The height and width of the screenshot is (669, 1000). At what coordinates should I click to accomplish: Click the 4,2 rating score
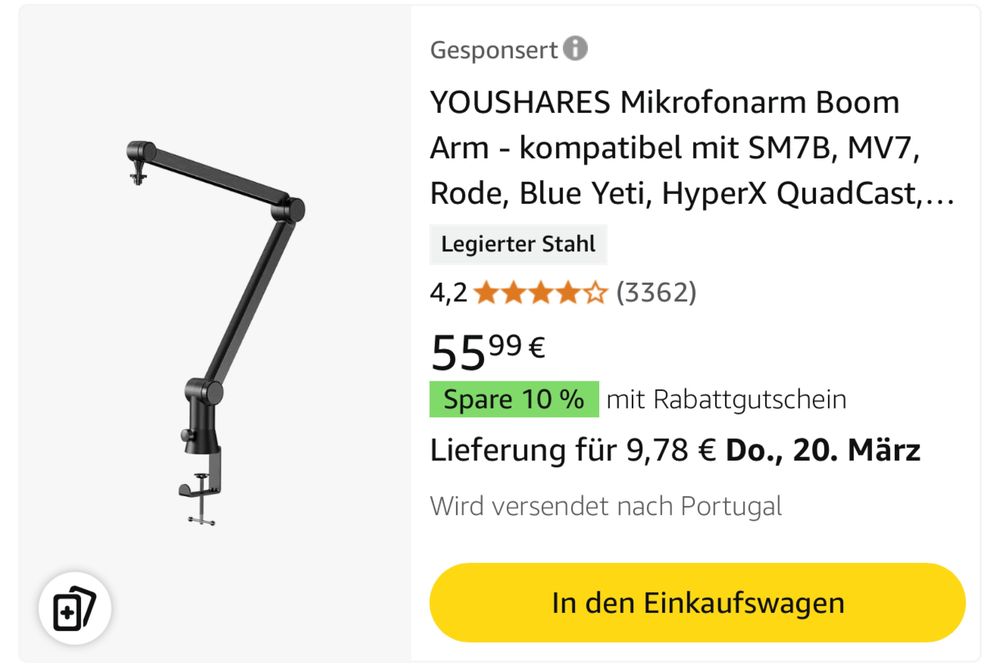[448, 293]
